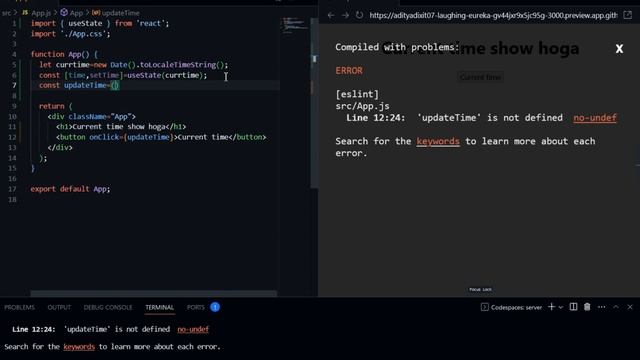Switch to the DEBUG CONSOLE tab

click(108, 307)
